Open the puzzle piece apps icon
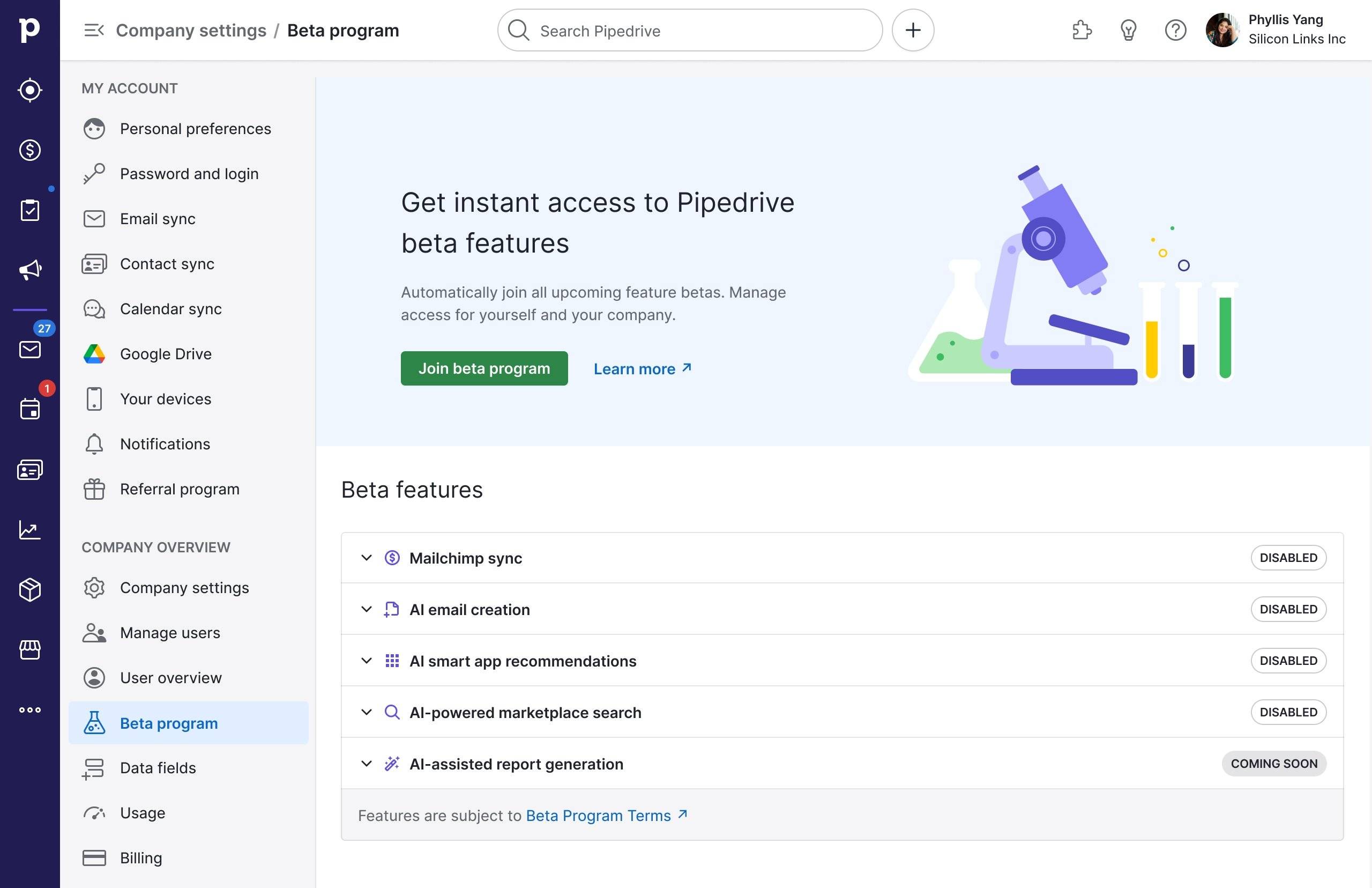The image size is (1372, 888). click(1082, 30)
